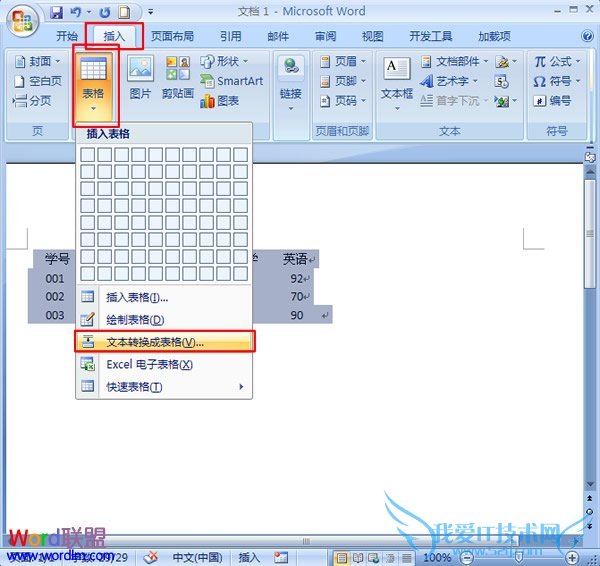Click the vertical scrollbar thumb
Image resolution: width=600 pixels, height=566 pixels.
(590, 233)
